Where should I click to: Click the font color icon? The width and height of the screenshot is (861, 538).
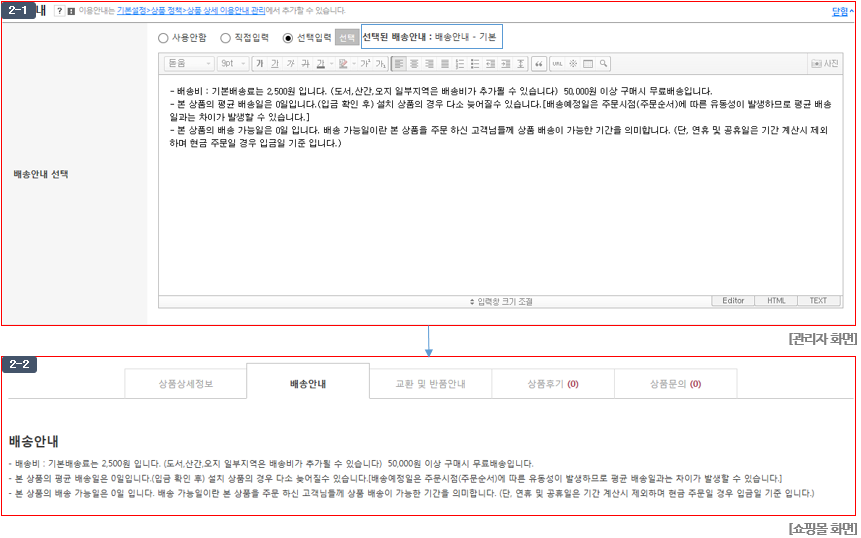pos(321,64)
